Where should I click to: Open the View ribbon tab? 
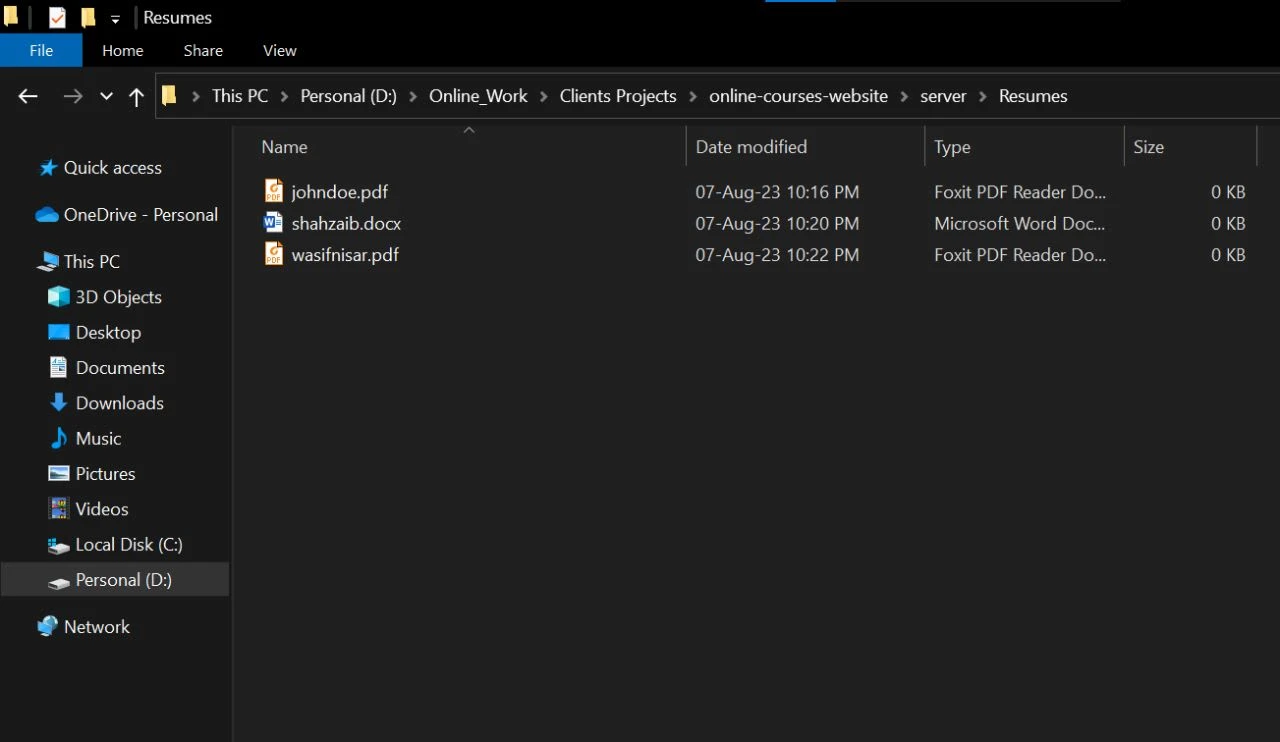(280, 50)
